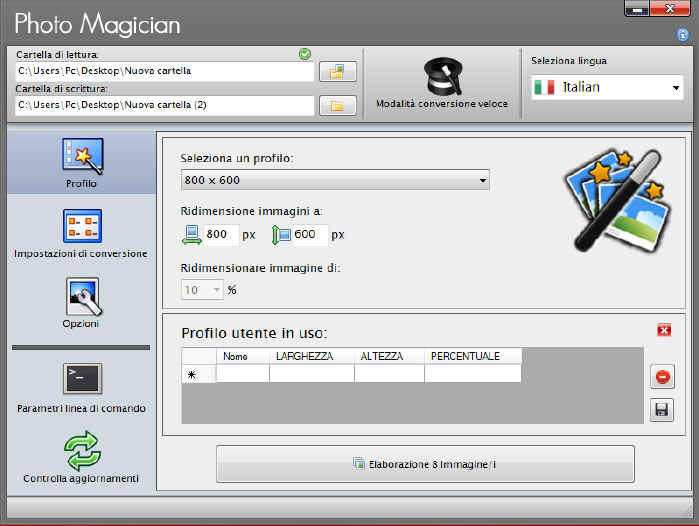Click the magic wand photos logo
Viewport: 699px width, 526px height.
pos(618,201)
